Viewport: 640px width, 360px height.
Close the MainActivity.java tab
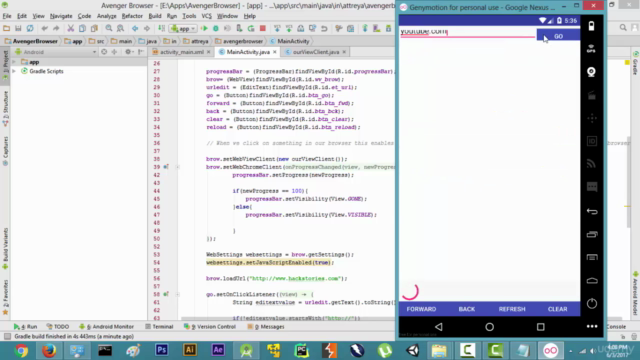pyautogui.click(x=274, y=52)
